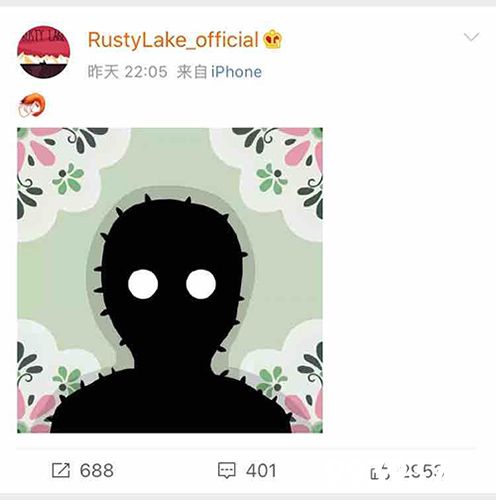This screenshot has width=496, height=500.
Task: Click the top-right green flower ornament
Action: (x=271, y=178)
